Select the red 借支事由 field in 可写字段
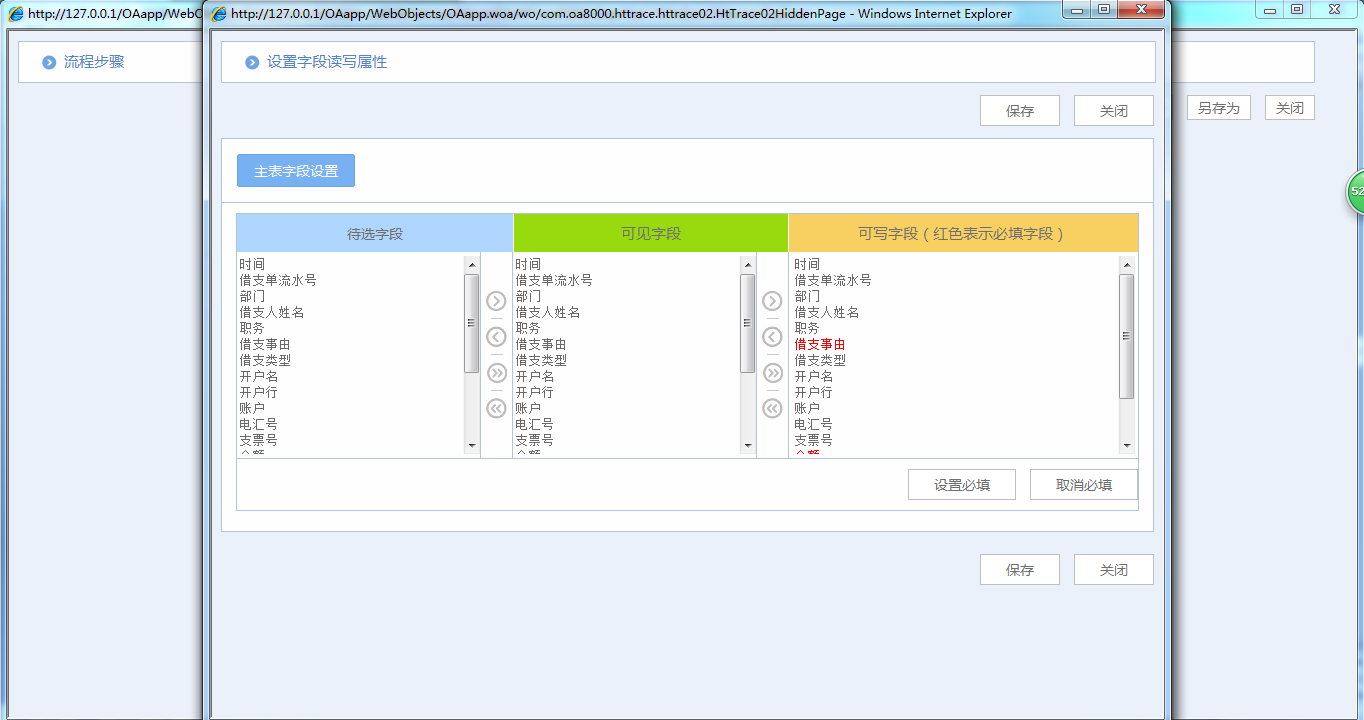 pos(818,344)
